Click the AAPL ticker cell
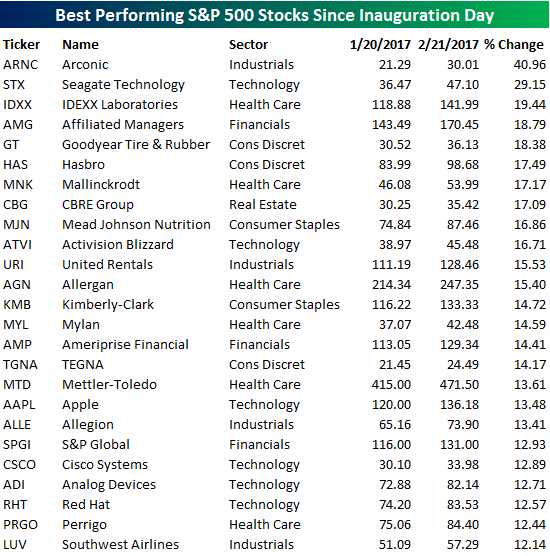Screen dimensions: 550x556 [19, 405]
